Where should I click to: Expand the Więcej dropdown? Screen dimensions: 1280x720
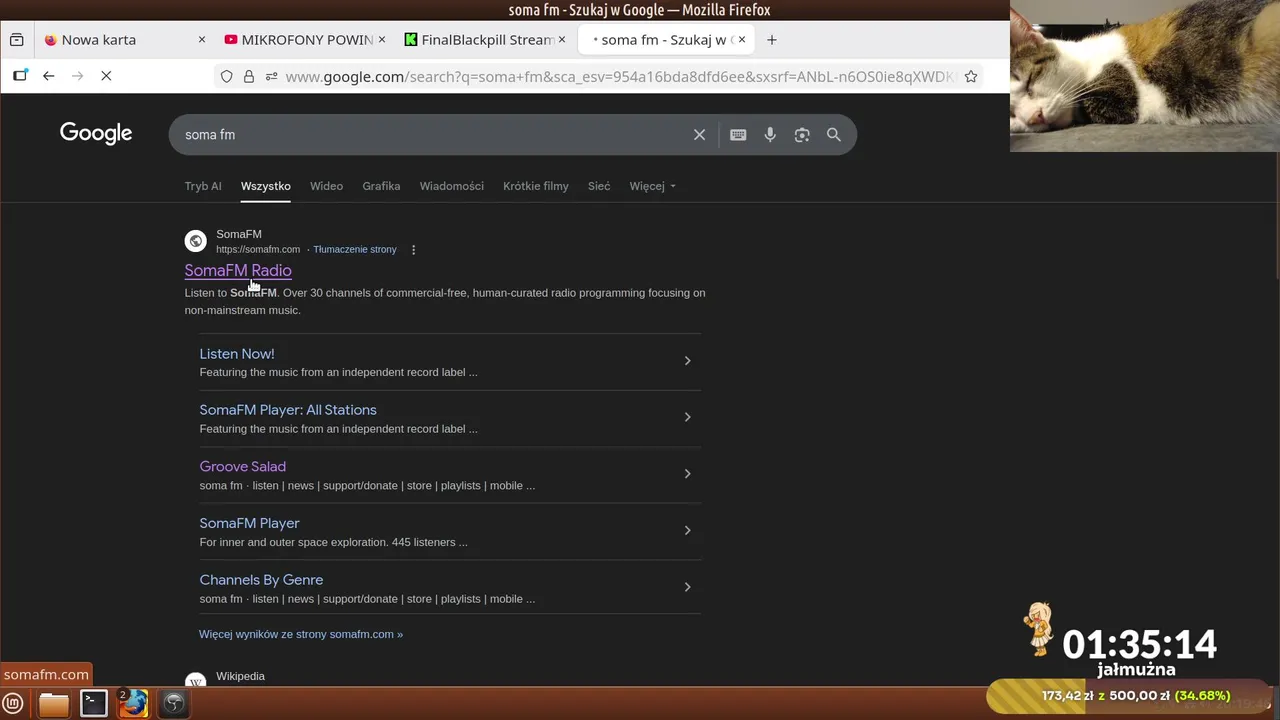pos(653,186)
